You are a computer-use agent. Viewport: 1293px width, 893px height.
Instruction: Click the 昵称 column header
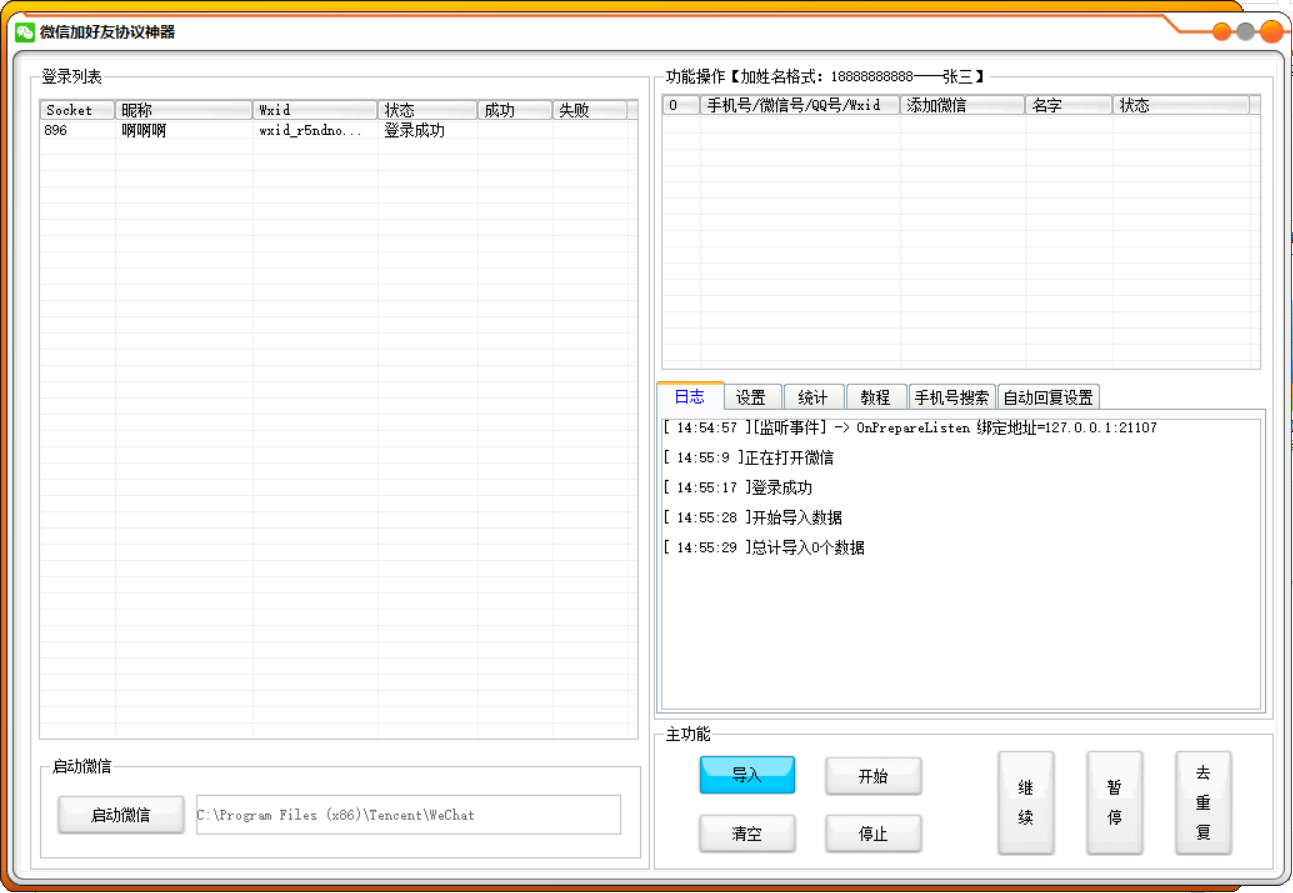pos(183,110)
